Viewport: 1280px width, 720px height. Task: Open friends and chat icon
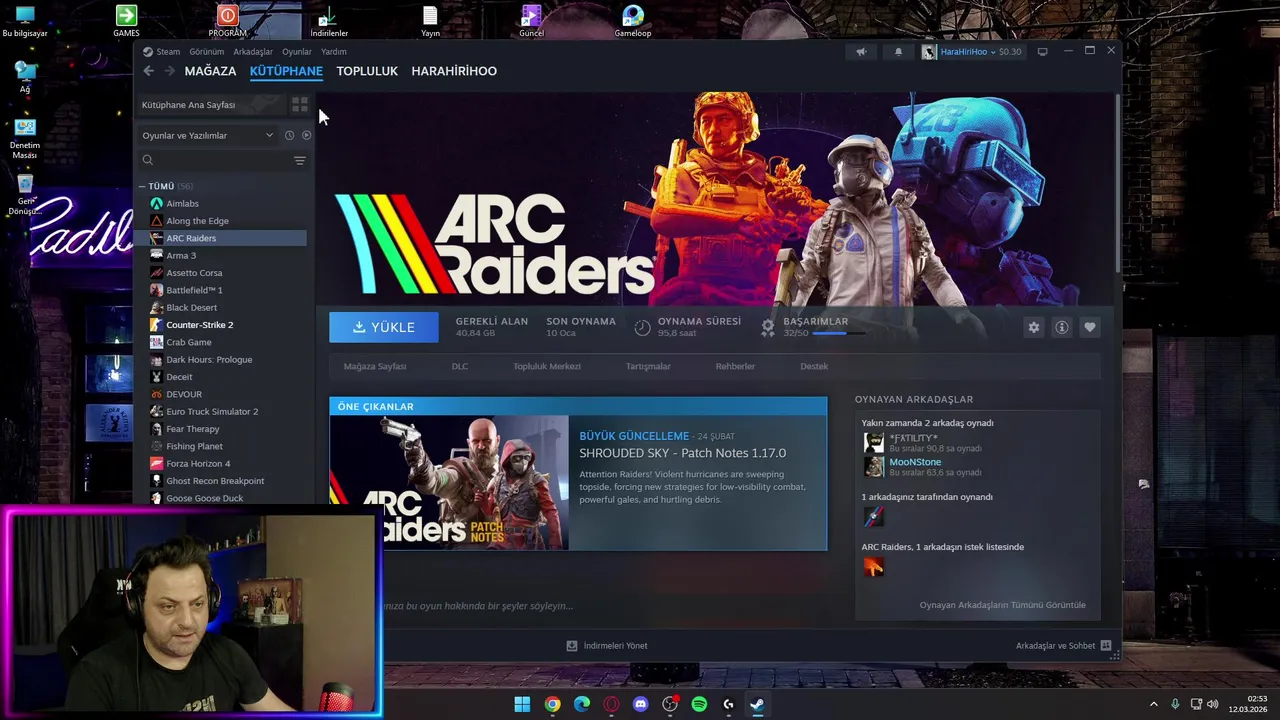coord(1106,646)
